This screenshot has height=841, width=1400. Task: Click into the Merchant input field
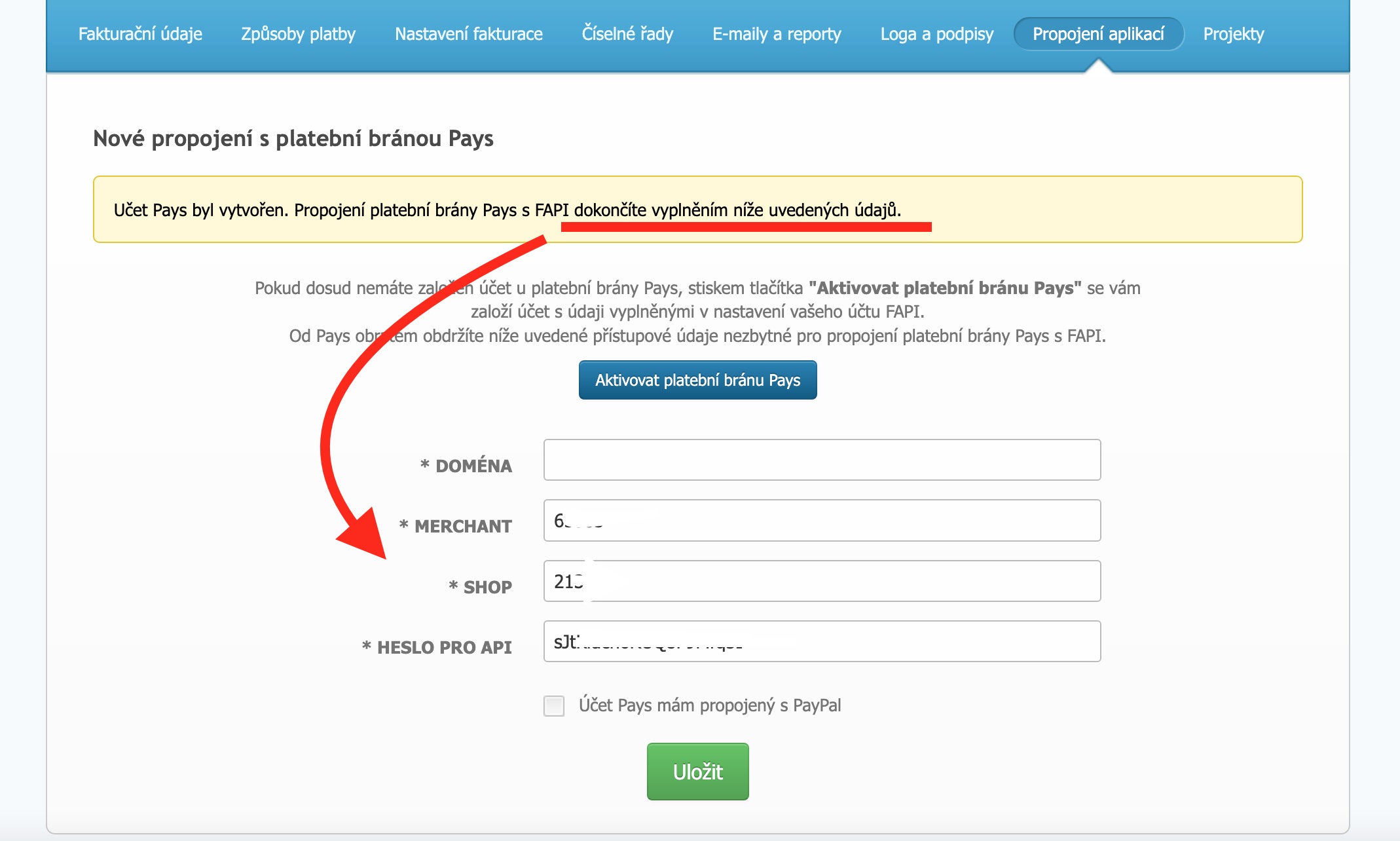[x=822, y=521]
